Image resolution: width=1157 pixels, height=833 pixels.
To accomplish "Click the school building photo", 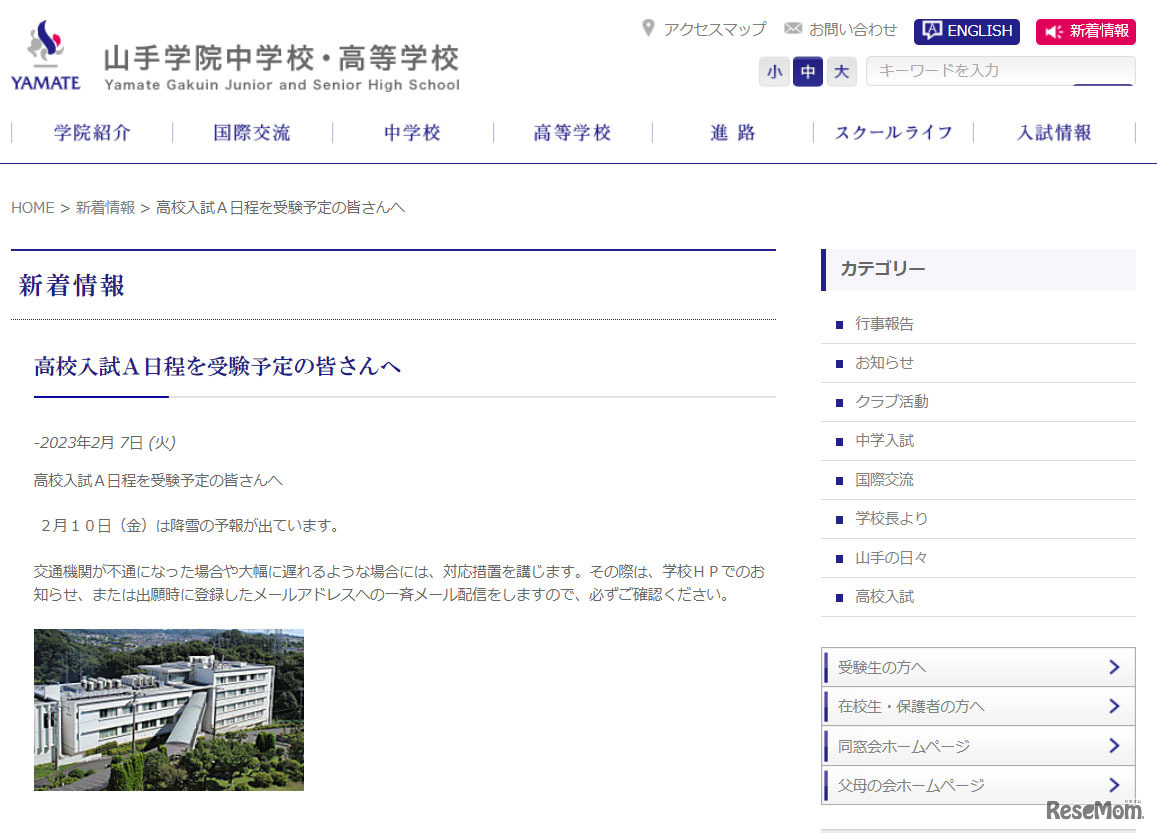I will [x=168, y=708].
